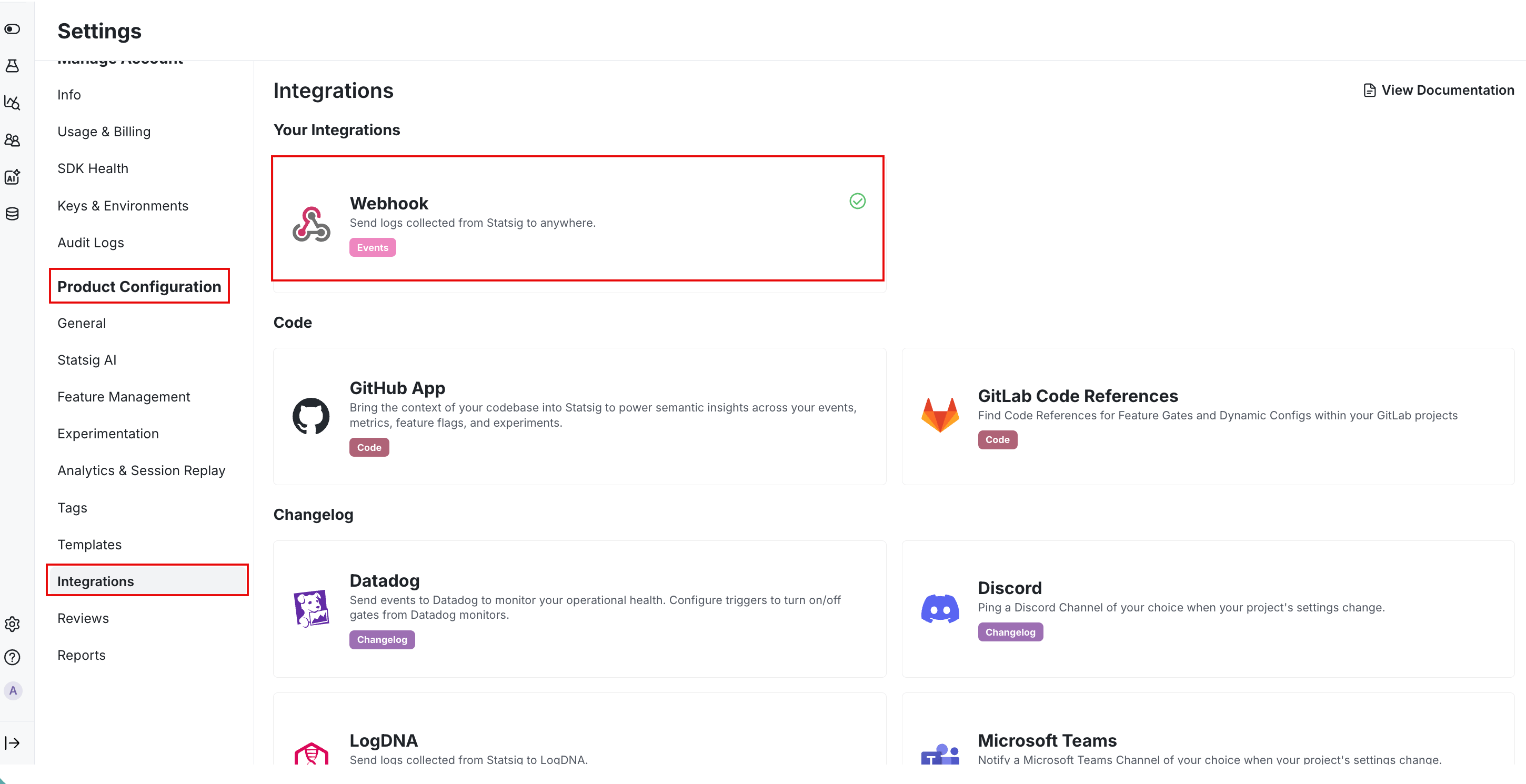Screen dimensions: 1526x784
Task: Open SDK Health settings
Action: (x=93, y=169)
